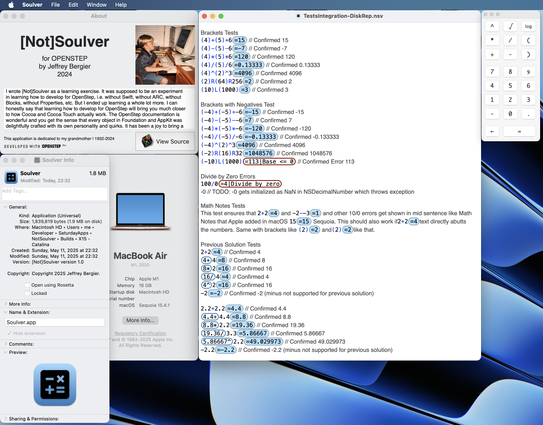Screen dimensions: 543x425
Task: Click the divide slash key on the keypad
Action: [510, 40]
